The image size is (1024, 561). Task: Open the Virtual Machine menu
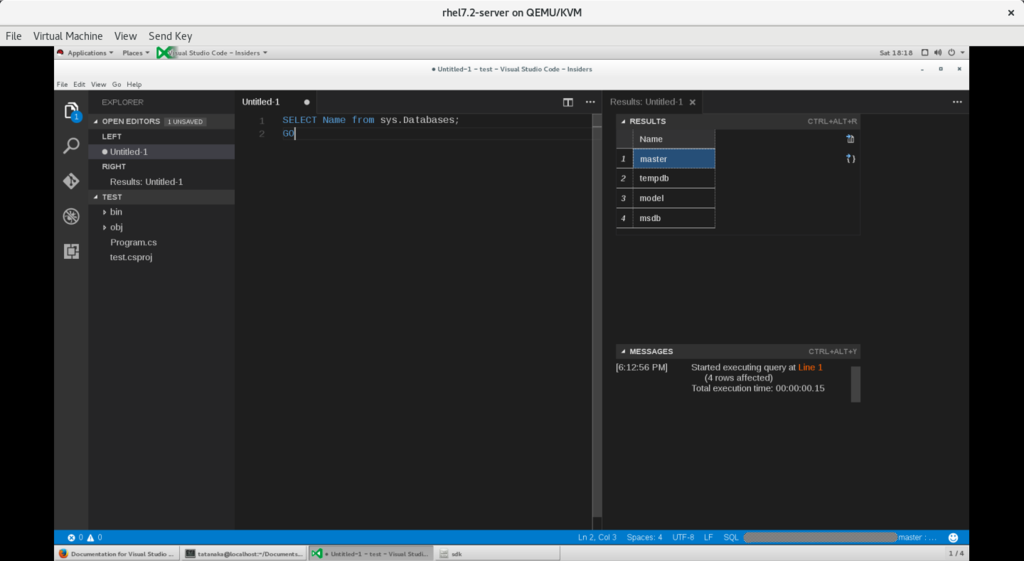tap(68, 36)
